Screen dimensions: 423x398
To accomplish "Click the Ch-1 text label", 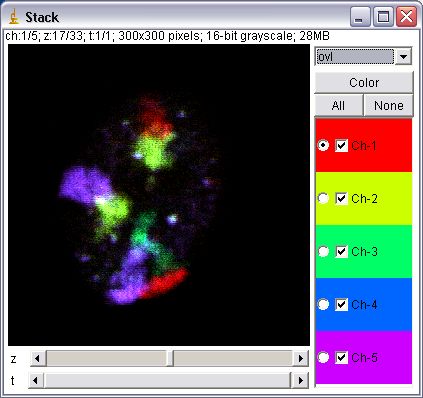I will (x=364, y=145).
